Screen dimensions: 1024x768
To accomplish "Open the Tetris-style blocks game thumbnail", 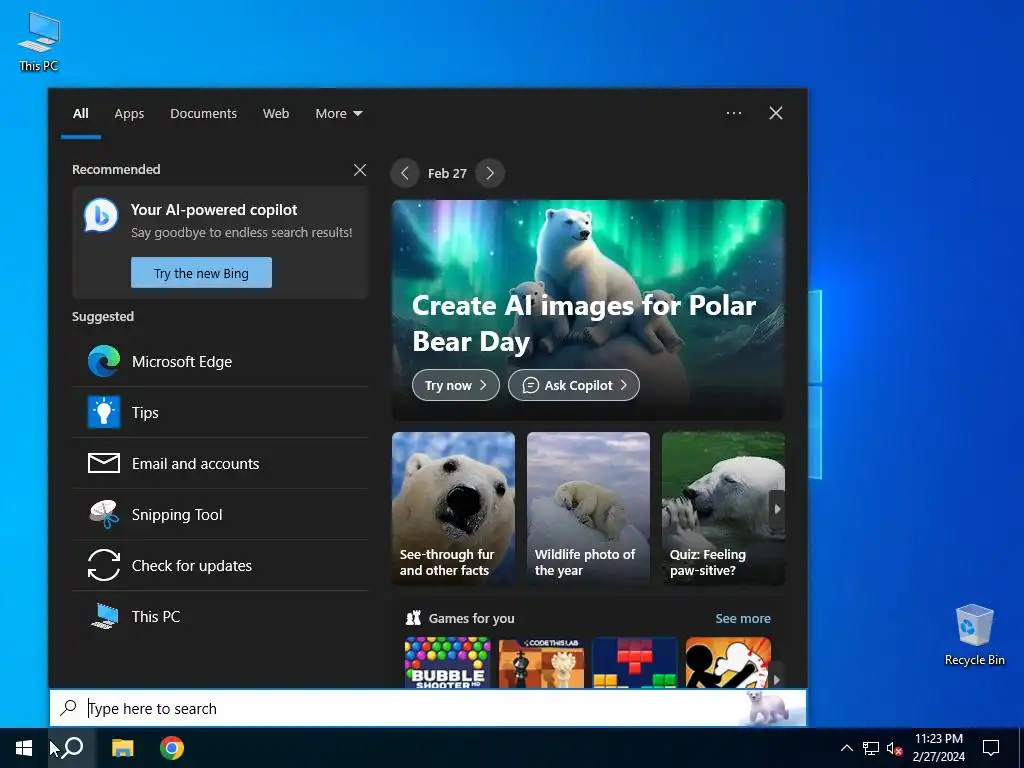I will (635, 662).
